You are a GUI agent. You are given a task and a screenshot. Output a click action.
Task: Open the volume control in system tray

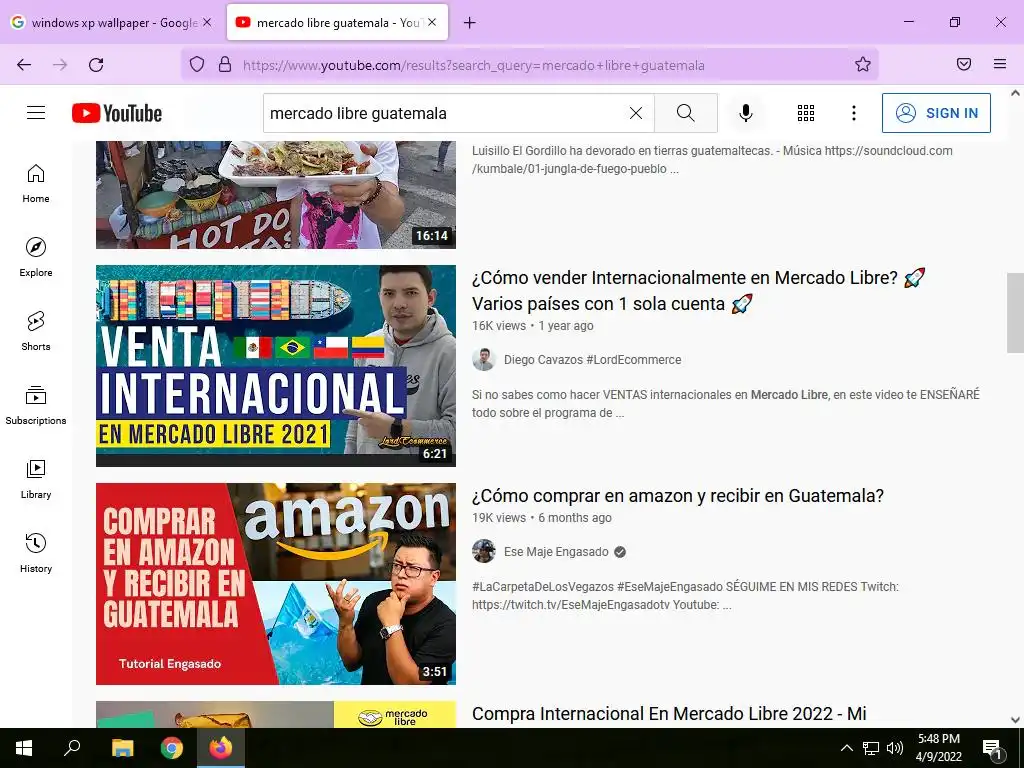coord(895,748)
